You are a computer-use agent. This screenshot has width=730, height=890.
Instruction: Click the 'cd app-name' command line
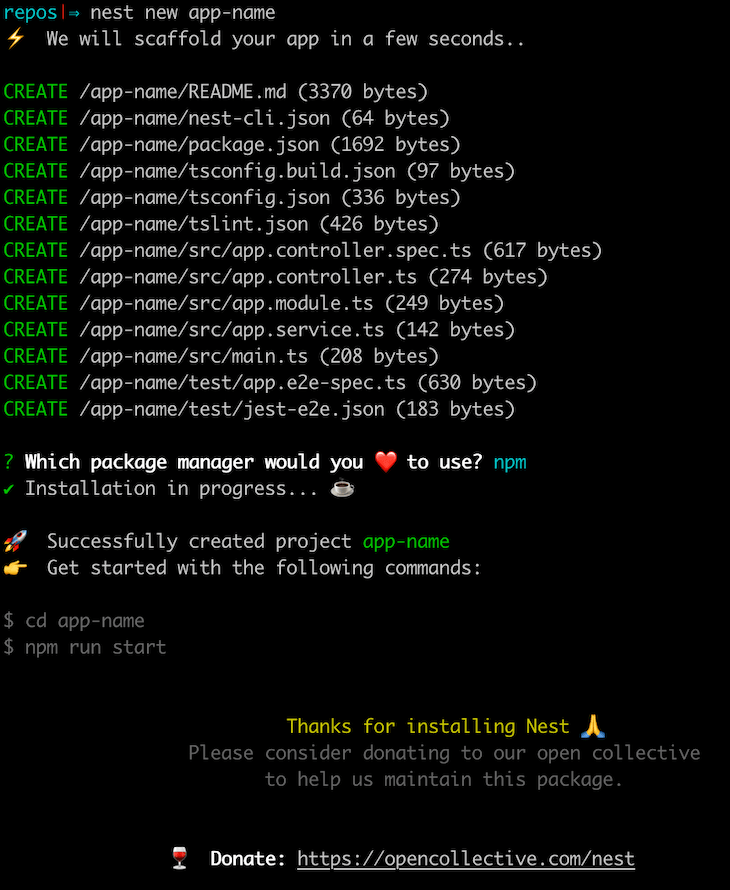click(74, 621)
